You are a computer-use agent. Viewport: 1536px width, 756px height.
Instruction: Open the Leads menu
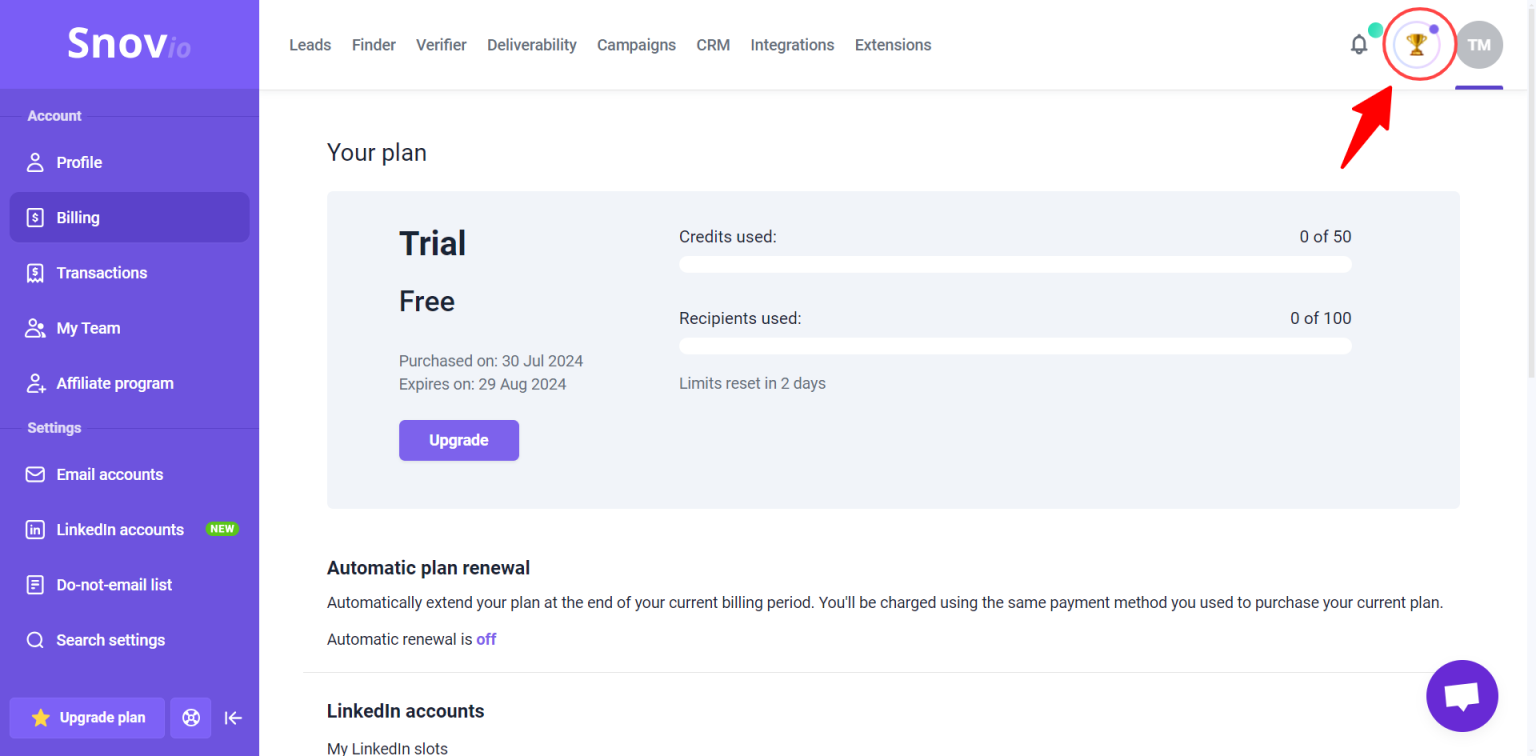point(310,45)
